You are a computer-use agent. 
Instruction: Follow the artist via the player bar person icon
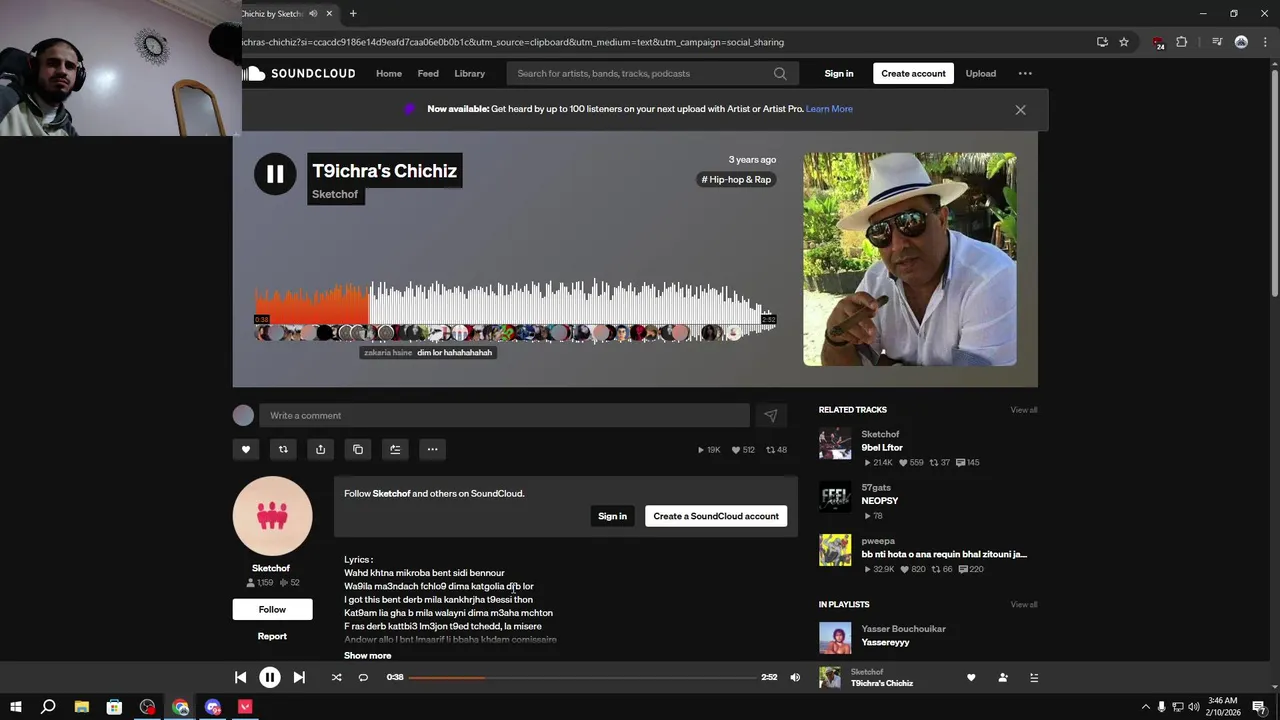pos(1003,677)
